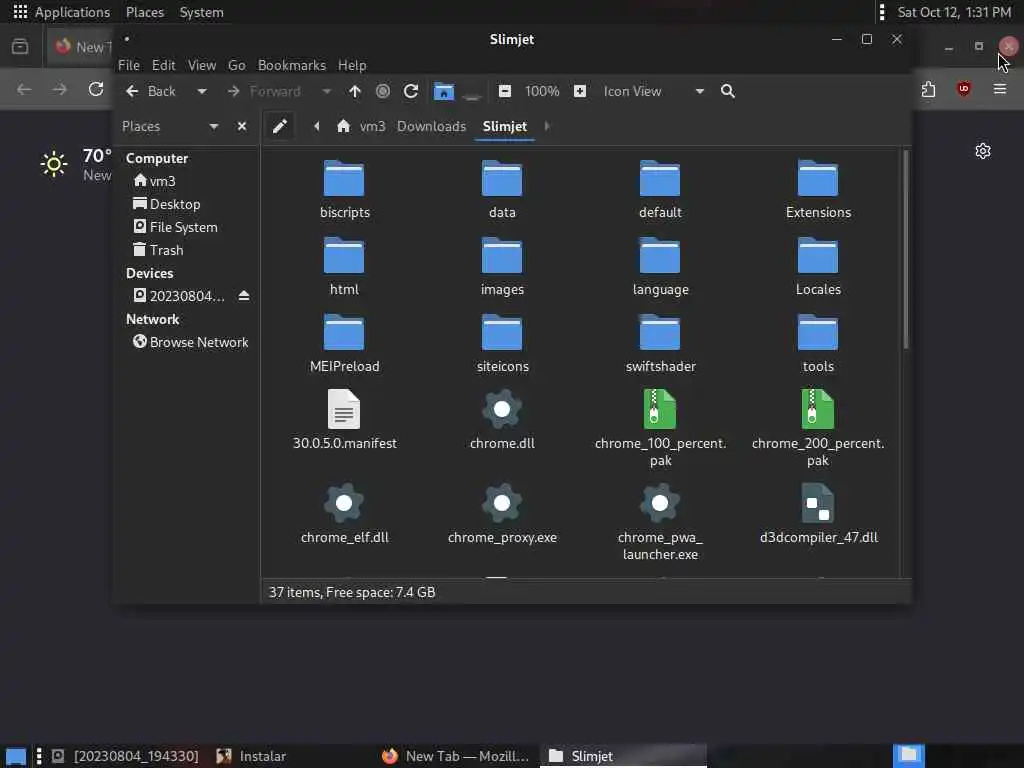Open the Help menu
The height and width of the screenshot is (768, 1024).
(352, 65)
